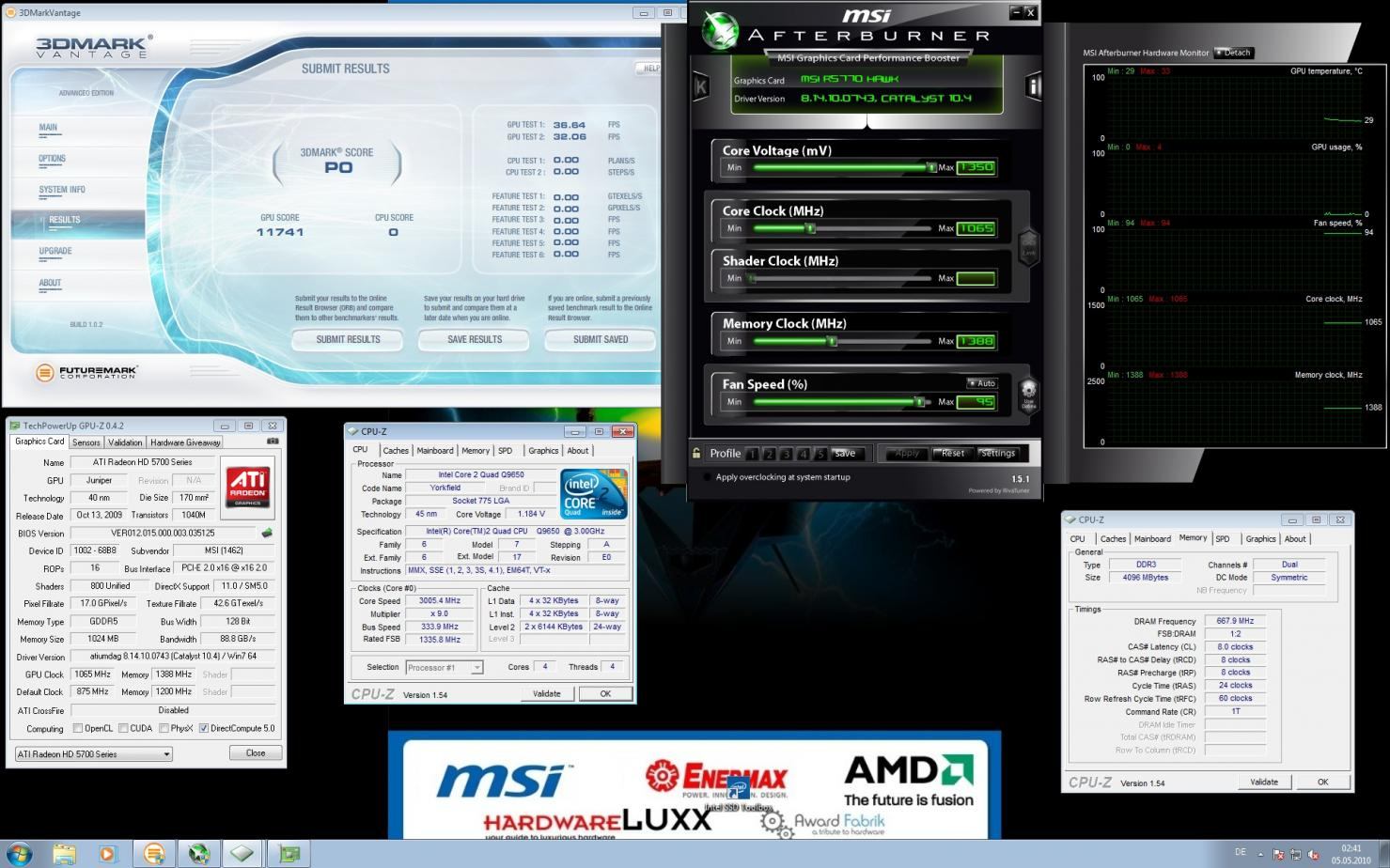This screenshot has width=1390, height=868.
Task: Open the Caches tab in the left CPU-Z window
Action: coord(396,451)
